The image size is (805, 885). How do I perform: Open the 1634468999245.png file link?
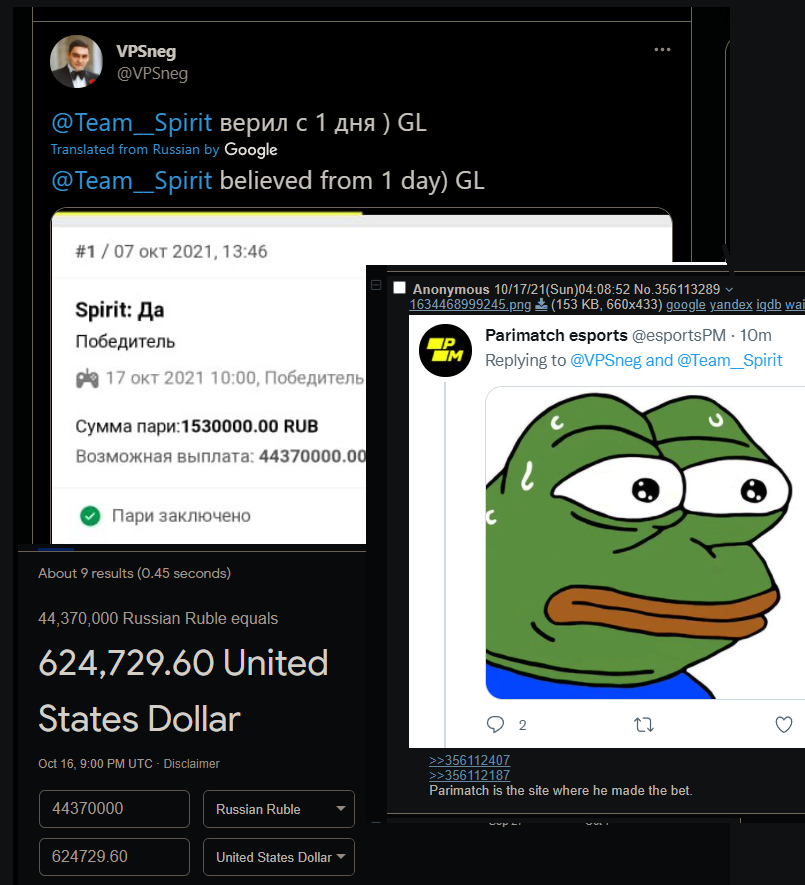tap(470, 304)
